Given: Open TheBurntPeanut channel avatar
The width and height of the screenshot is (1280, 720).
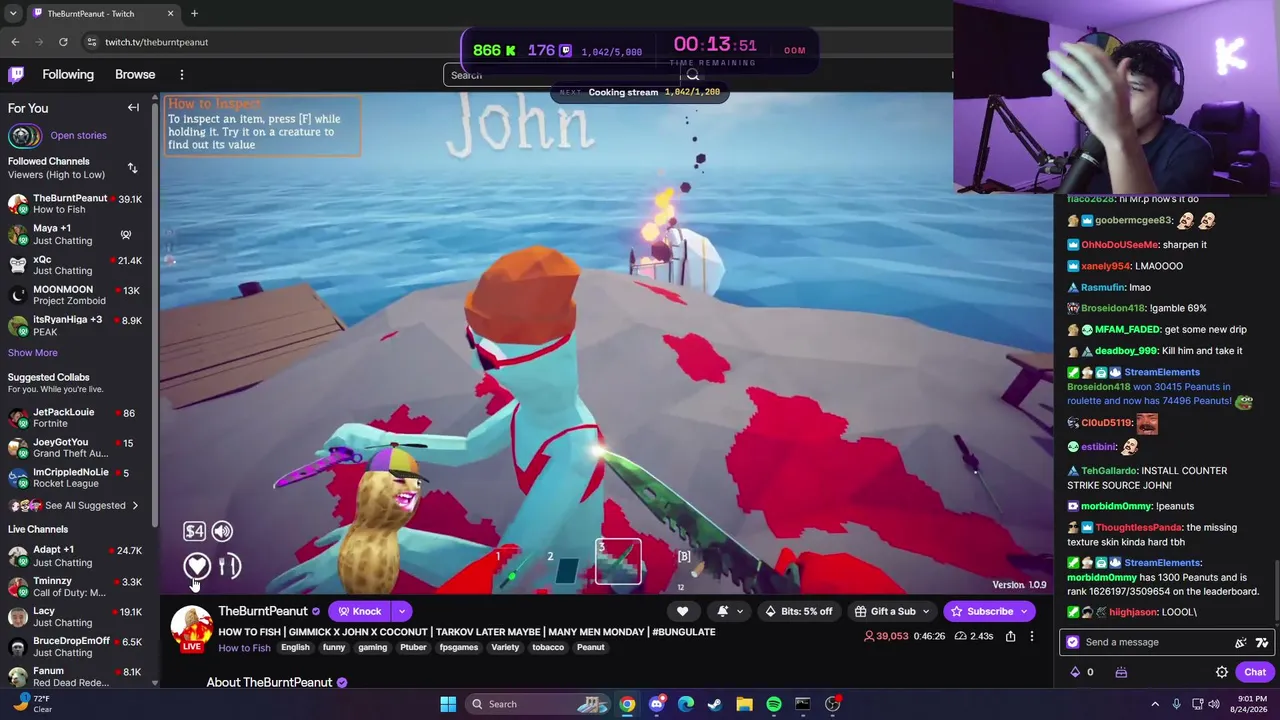Looking at the screenshot, I should [191, 628].
